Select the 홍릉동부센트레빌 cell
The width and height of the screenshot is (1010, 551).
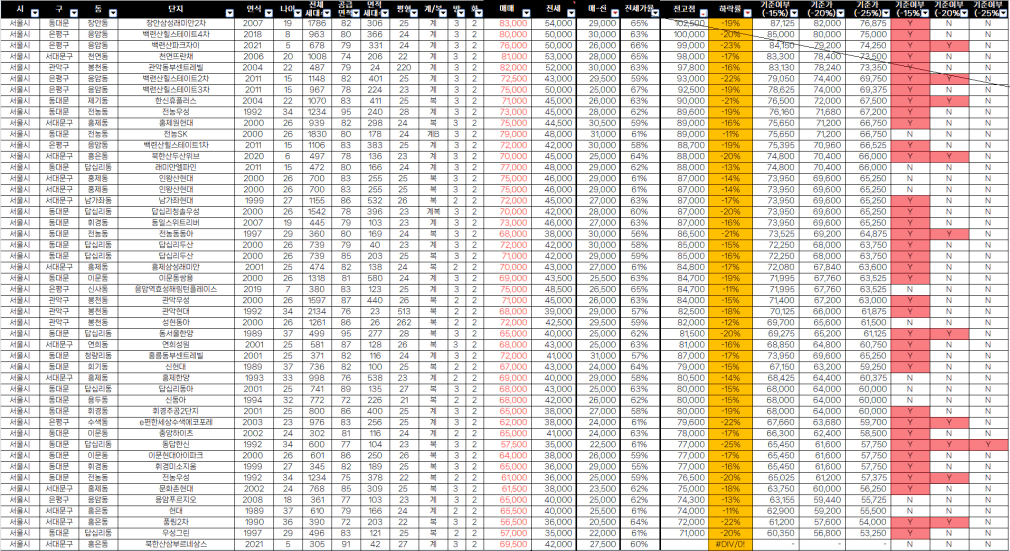pos(176,356)
